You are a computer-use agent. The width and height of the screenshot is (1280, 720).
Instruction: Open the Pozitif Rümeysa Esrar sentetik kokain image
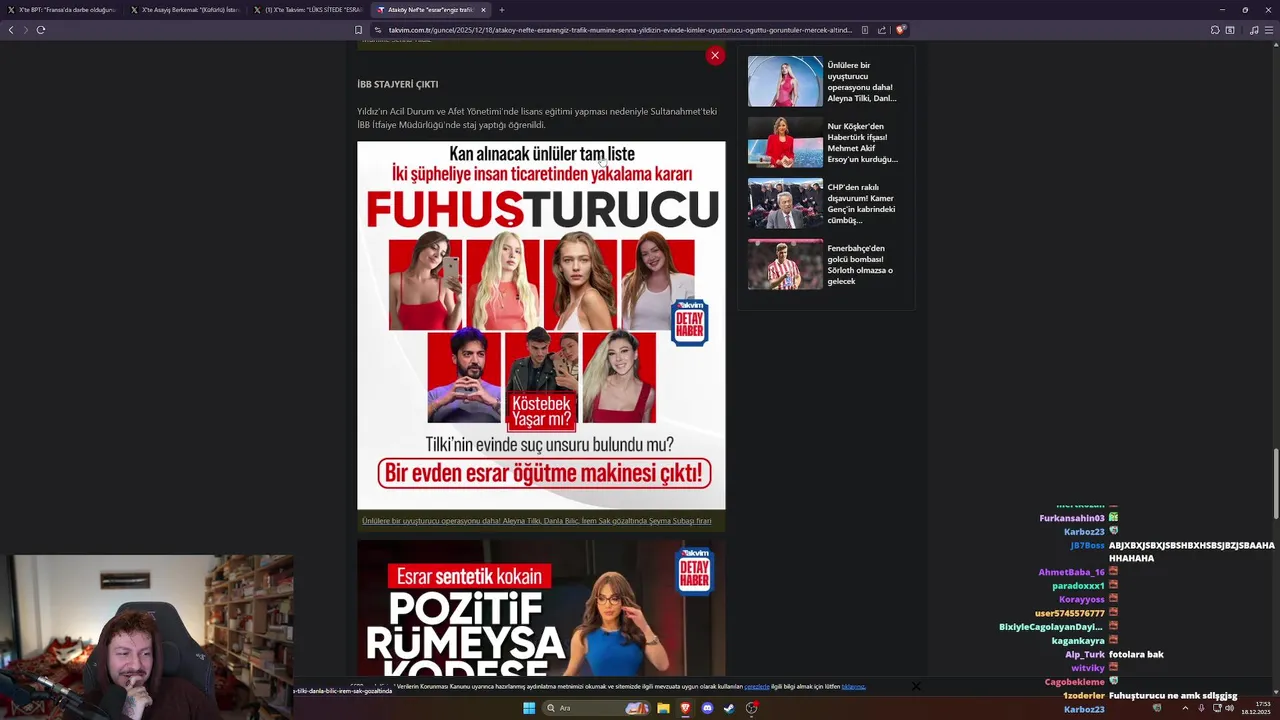tap(541, 610)
